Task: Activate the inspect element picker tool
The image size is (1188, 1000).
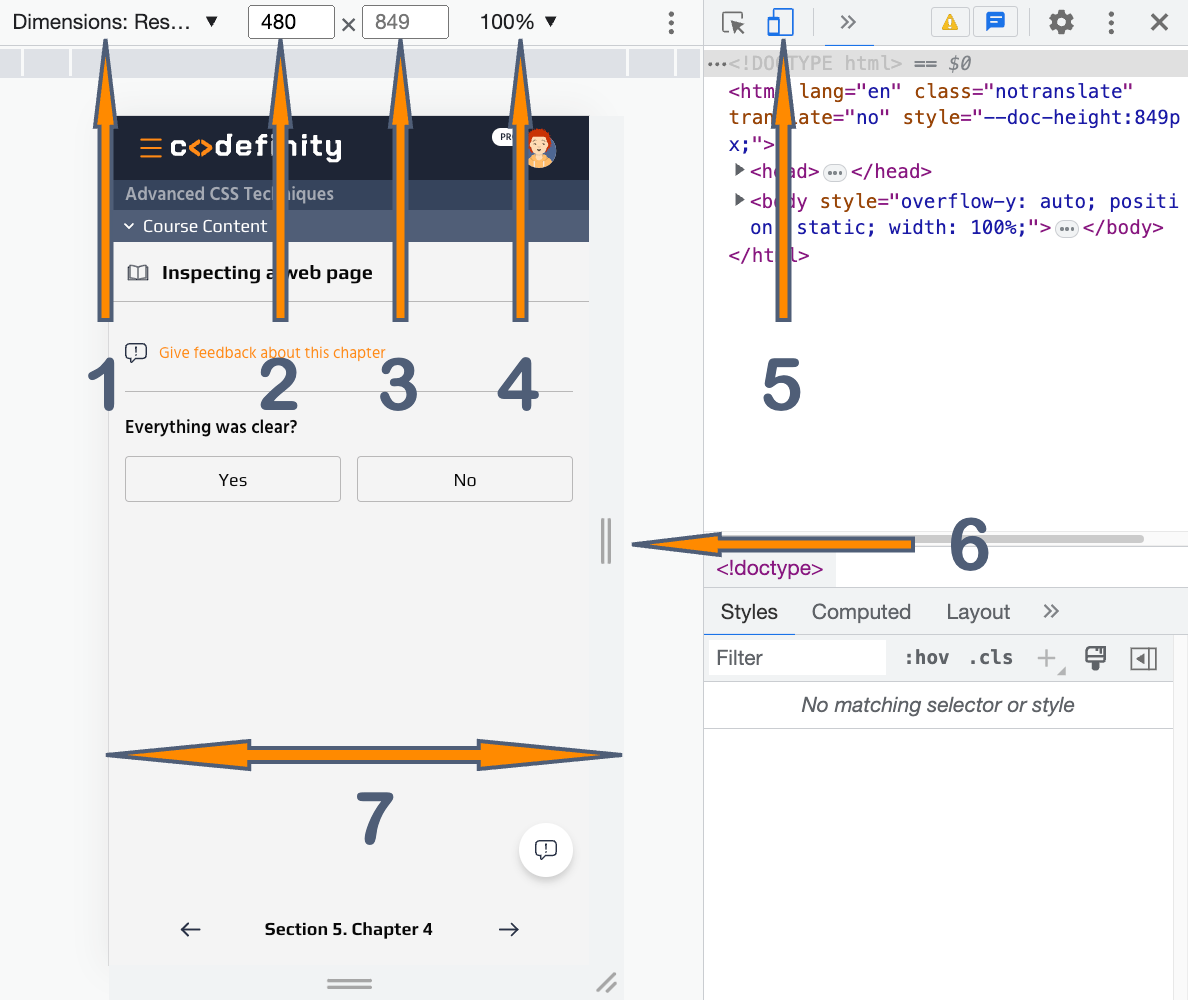Action: 733,23
